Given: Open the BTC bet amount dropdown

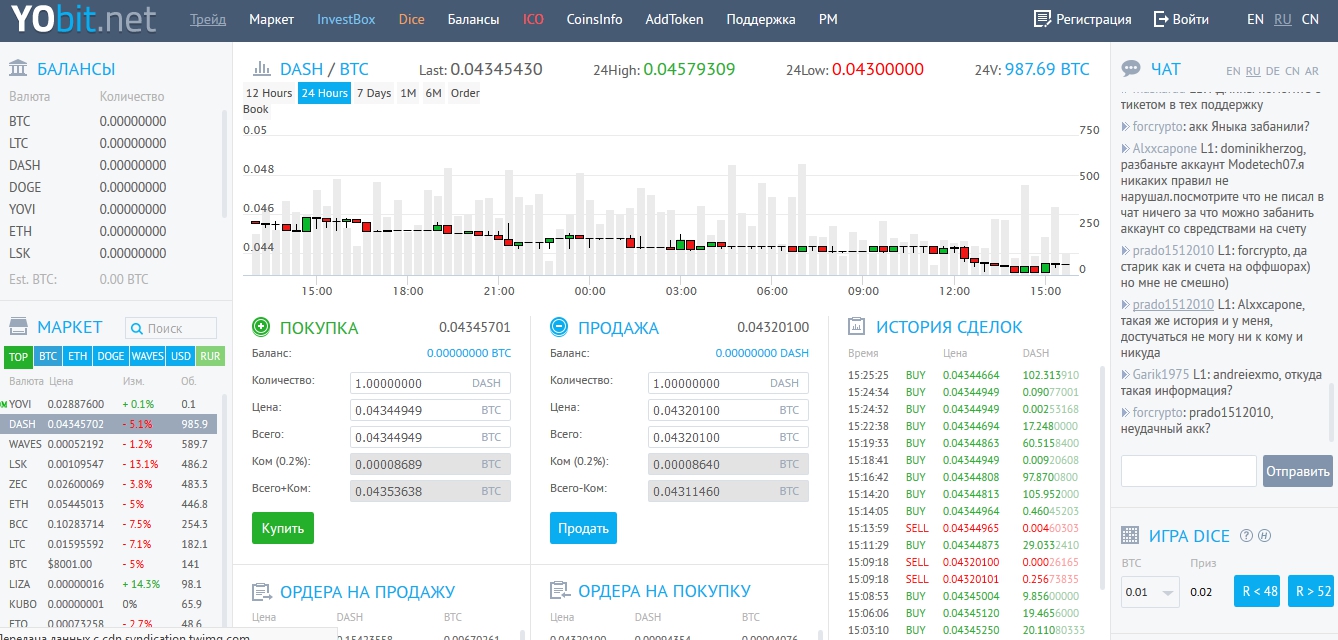Looking at the screenshot, I should (1149, 592).
